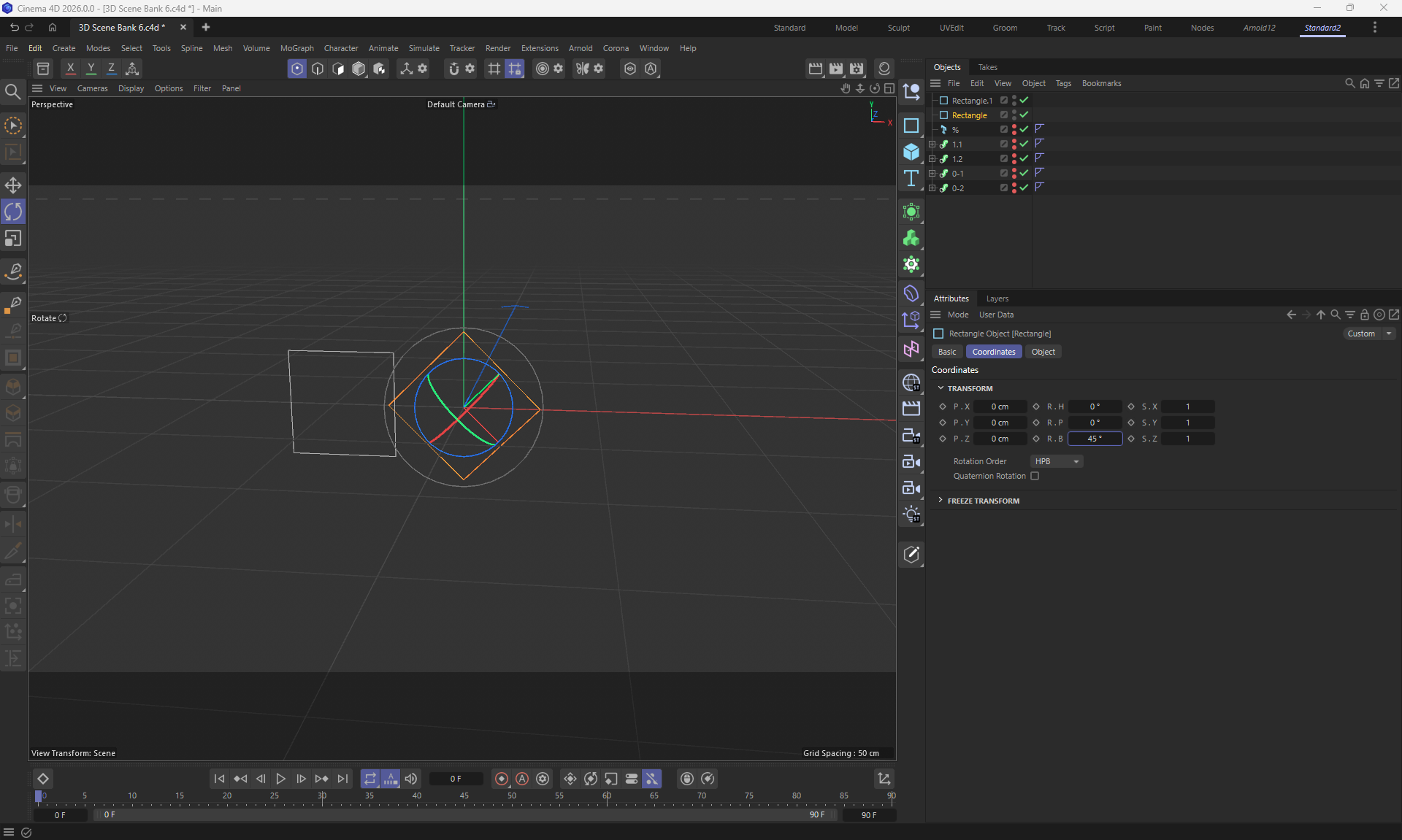Screen dimensions: 1402x840
Task: Switch to the Takes tab
Action: [987, 67]
